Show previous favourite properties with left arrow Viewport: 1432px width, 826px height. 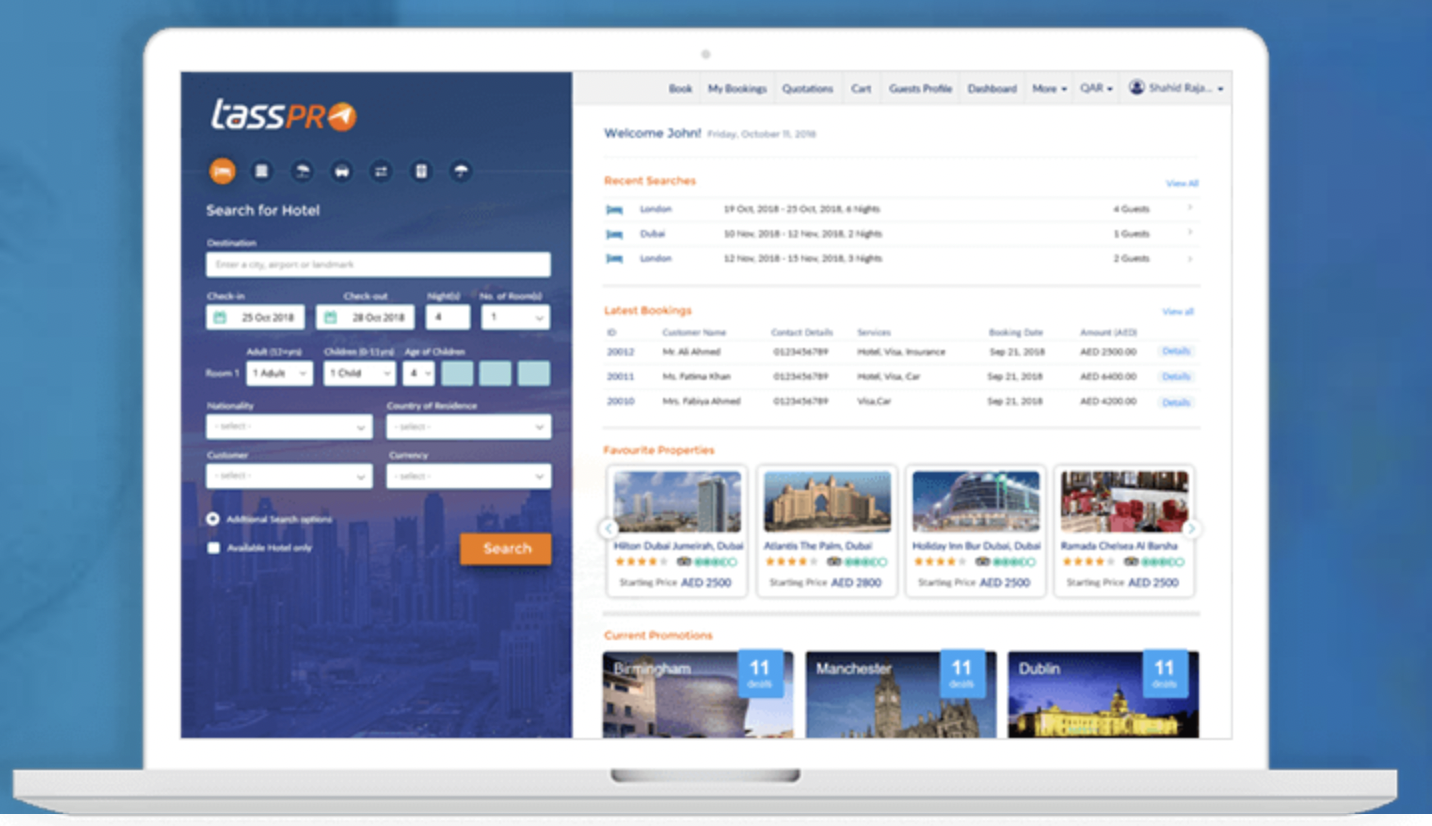608,528
